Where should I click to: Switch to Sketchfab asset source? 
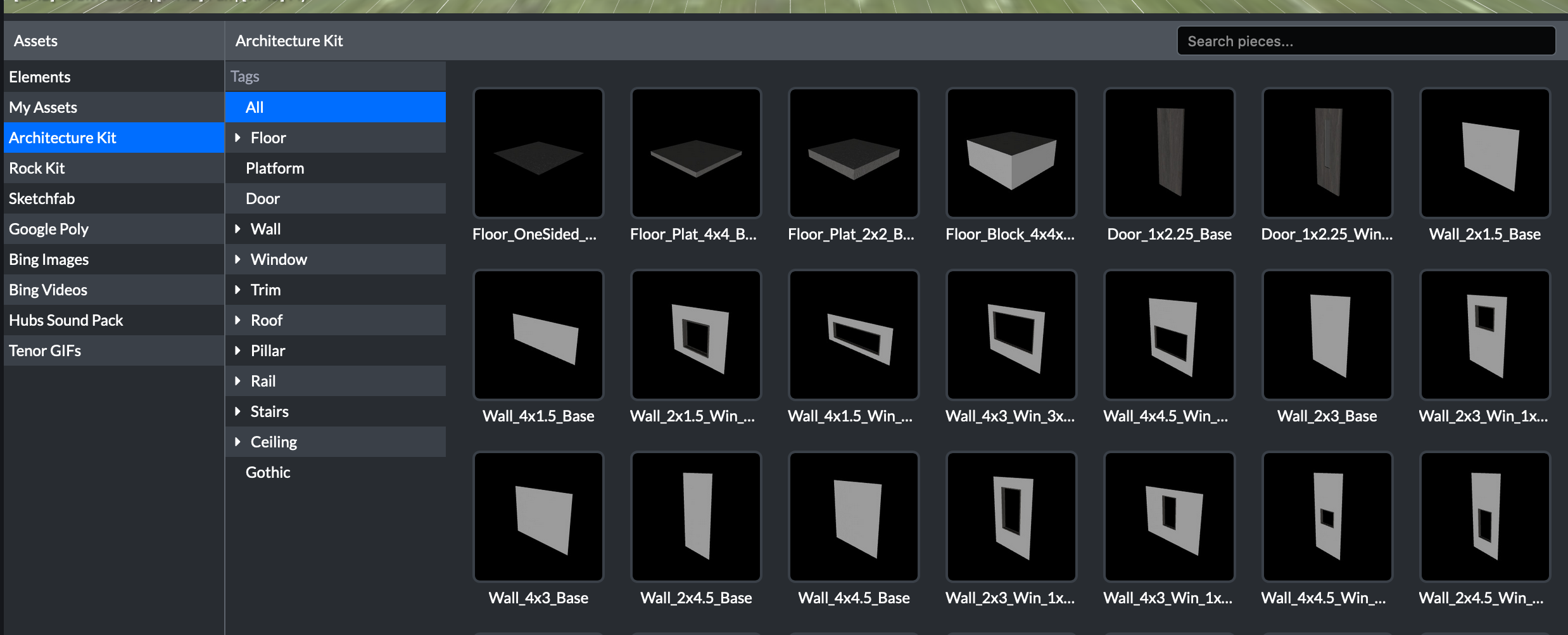click(x=42, y=198)
